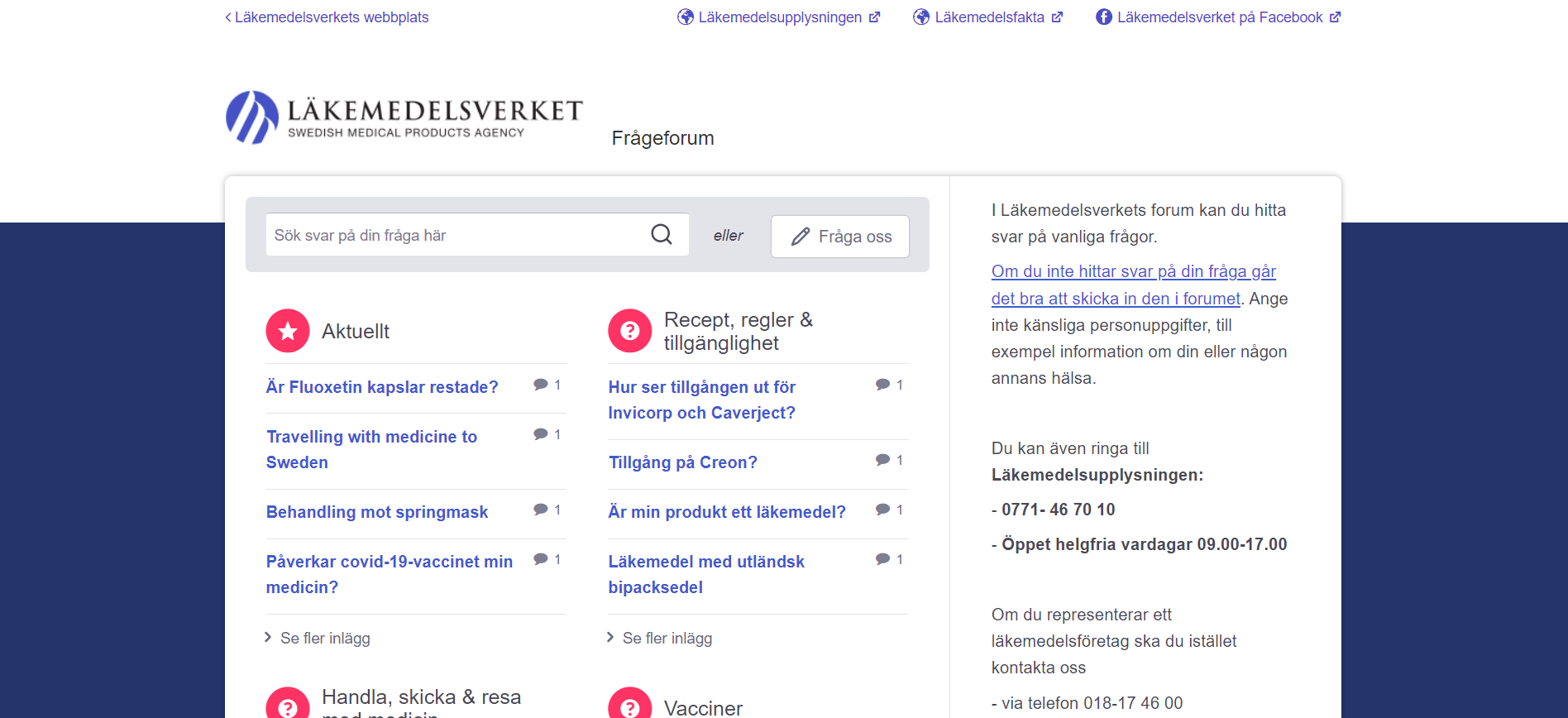This screenshot has height=718, width=1568.
Task: Click the question icon beside Vacciner
Action: (630, 707)
